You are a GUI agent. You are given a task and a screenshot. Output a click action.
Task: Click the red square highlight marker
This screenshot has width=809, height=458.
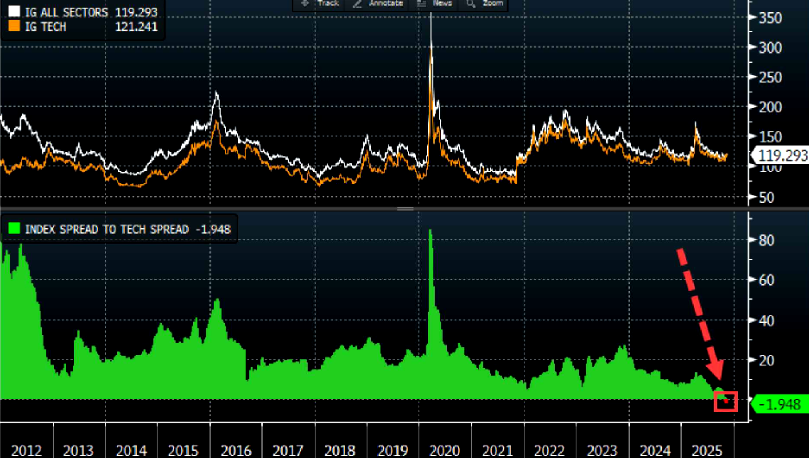pos(726,401)
